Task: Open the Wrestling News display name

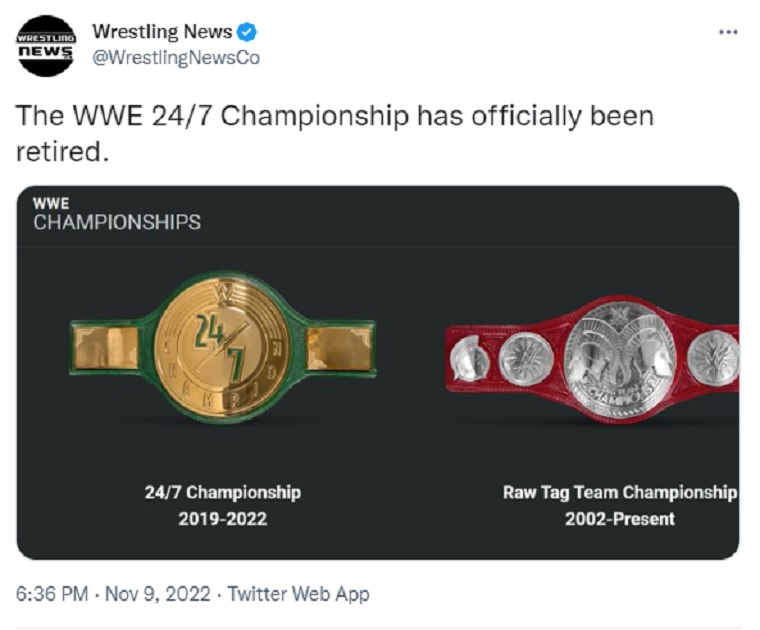Action: click(162, 32)
